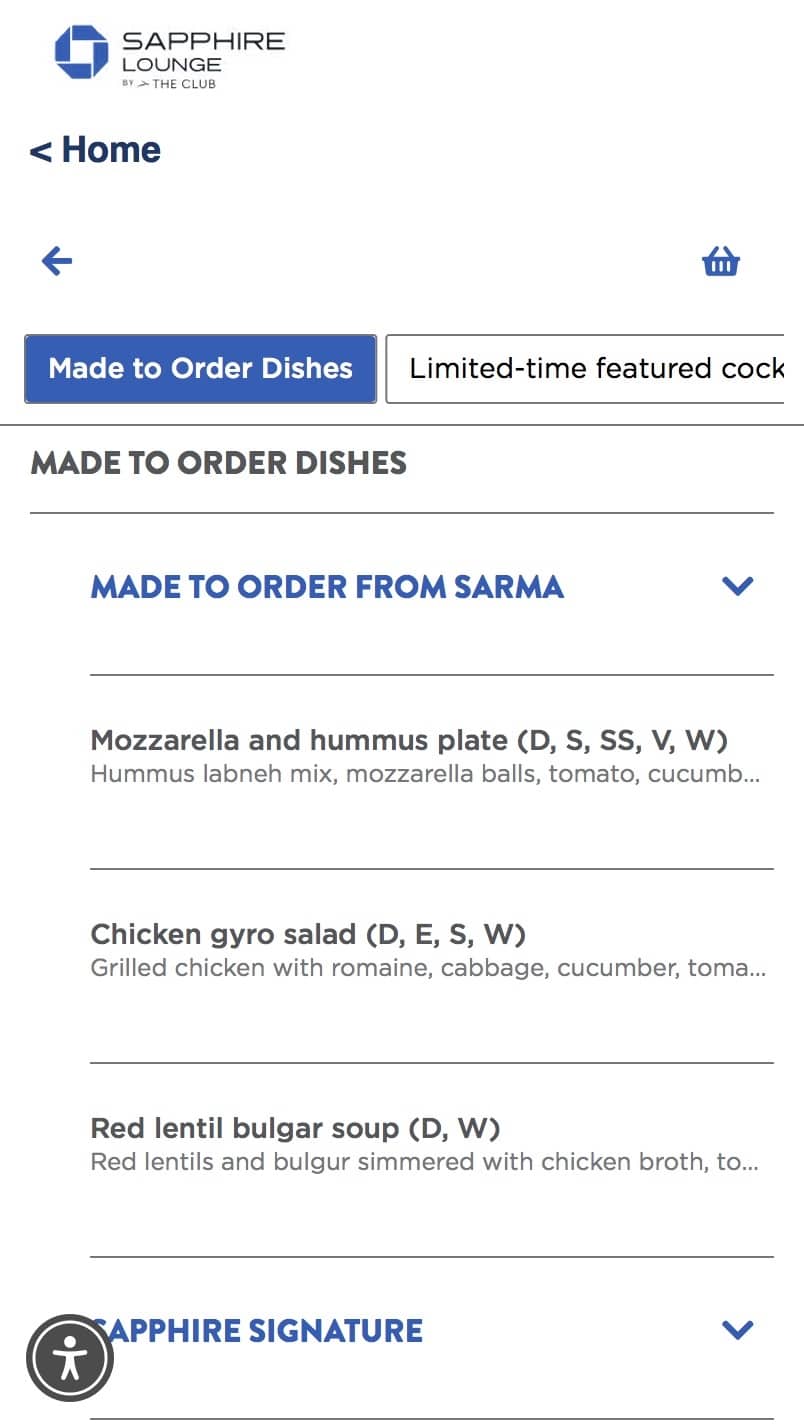The width and height of the screenshot is (804, 1428).
Task: Open the Mozzarella and hummus plate item
Action: (x=408, y=740)
